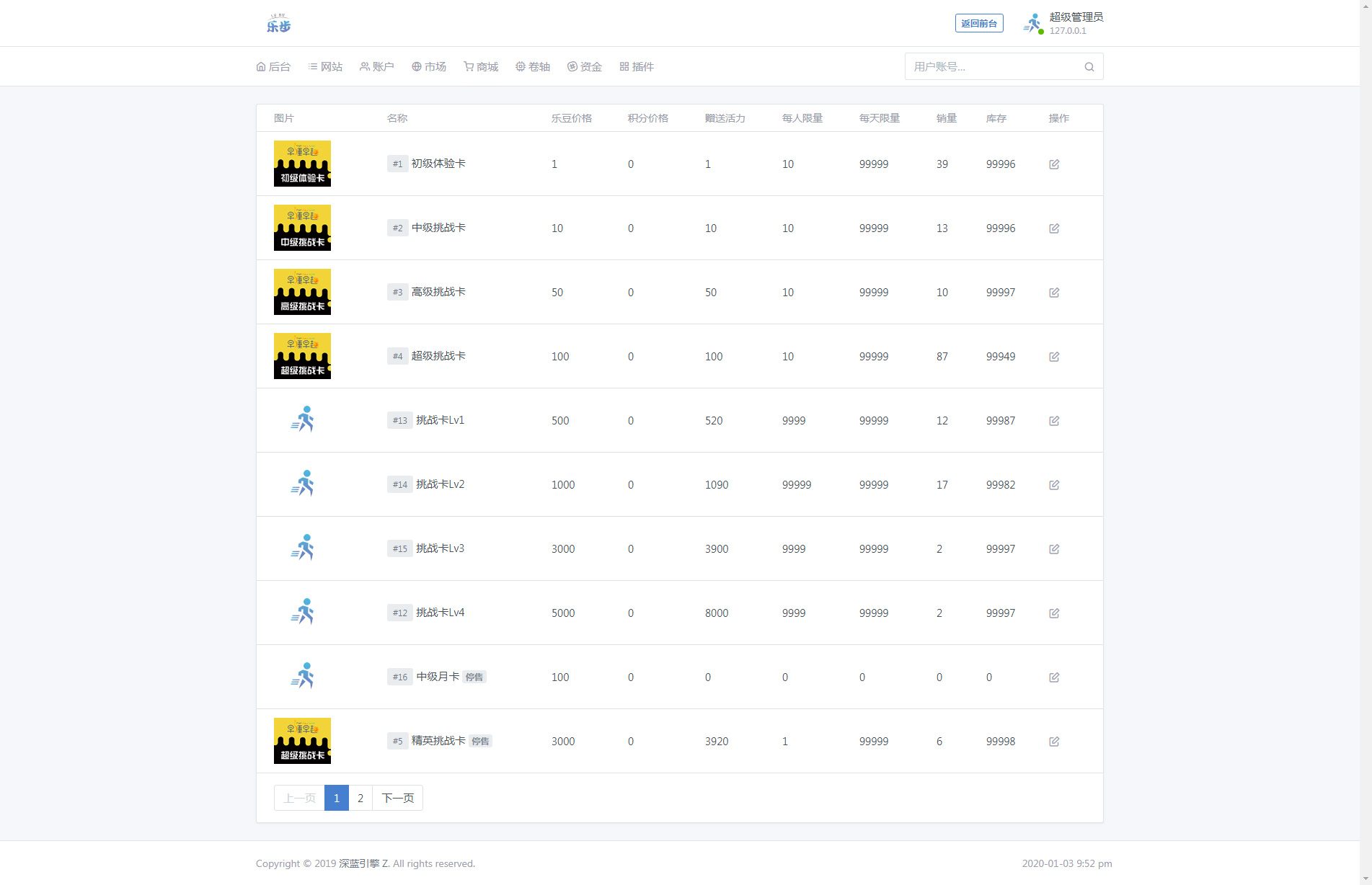Click the runner image for 挑战卡Lv4
Screen dimensions: 1372x885
click(303, 612)
